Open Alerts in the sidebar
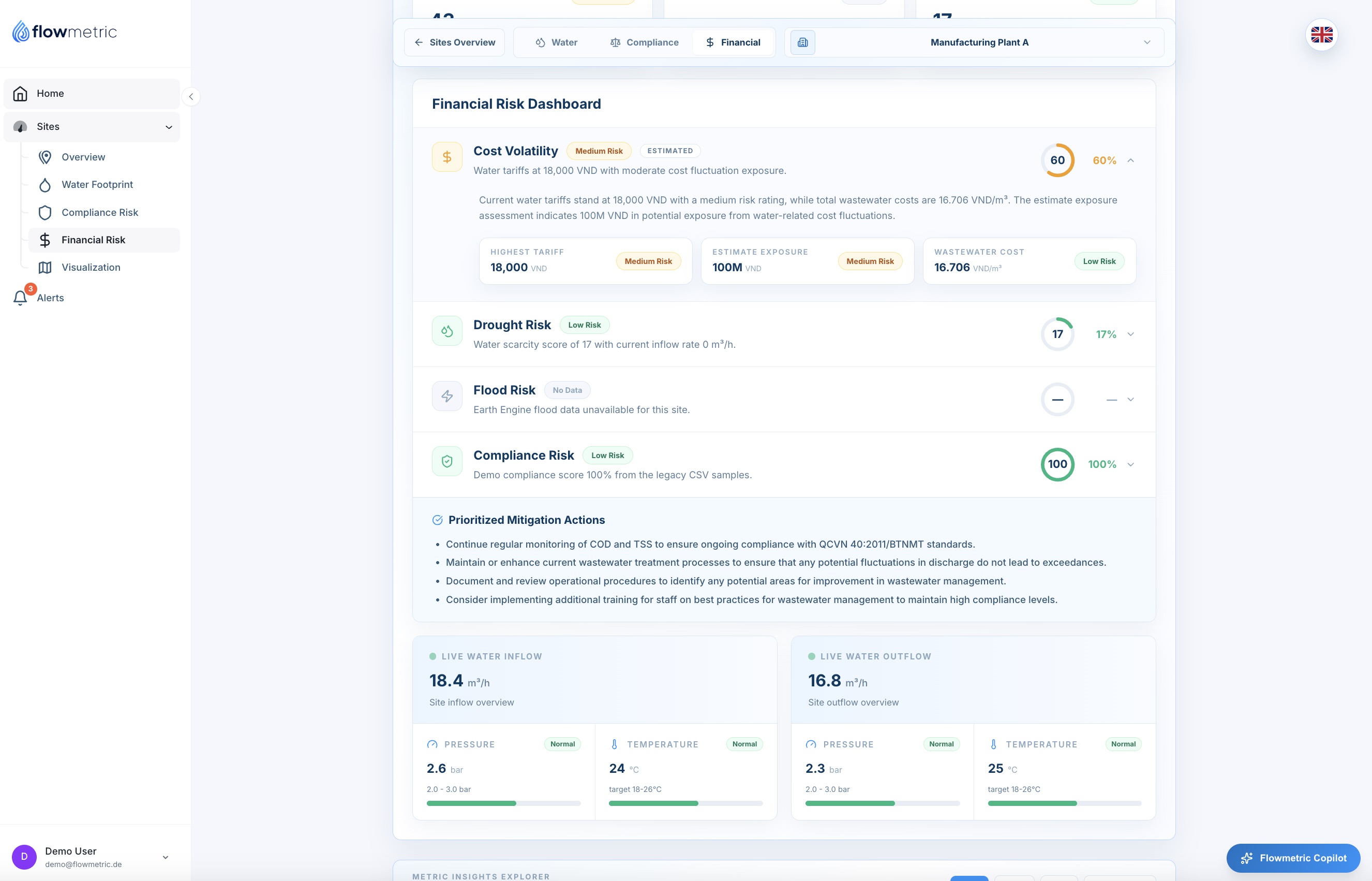Viewport: 1372px width, 881px height. pyautogui.click(x=92, y=298)
